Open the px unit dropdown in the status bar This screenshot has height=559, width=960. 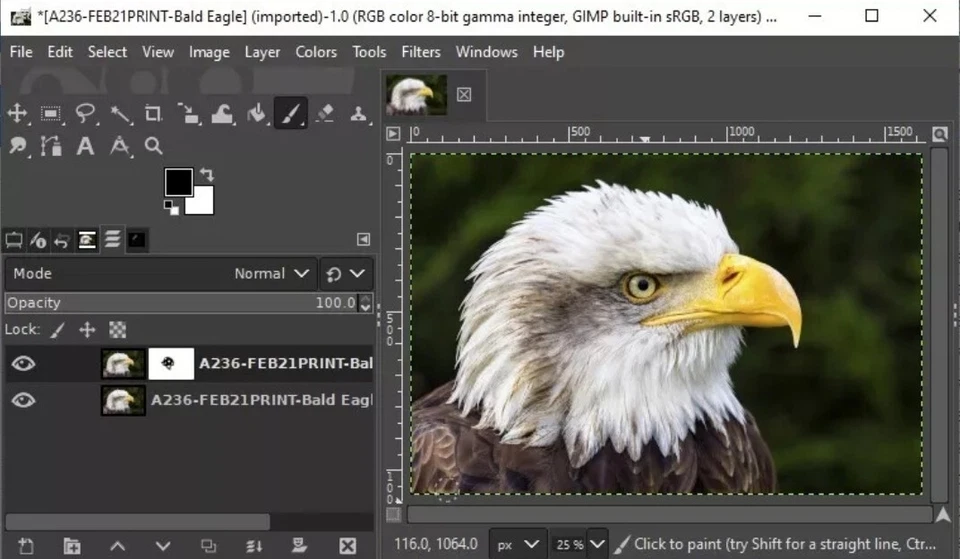520,544
